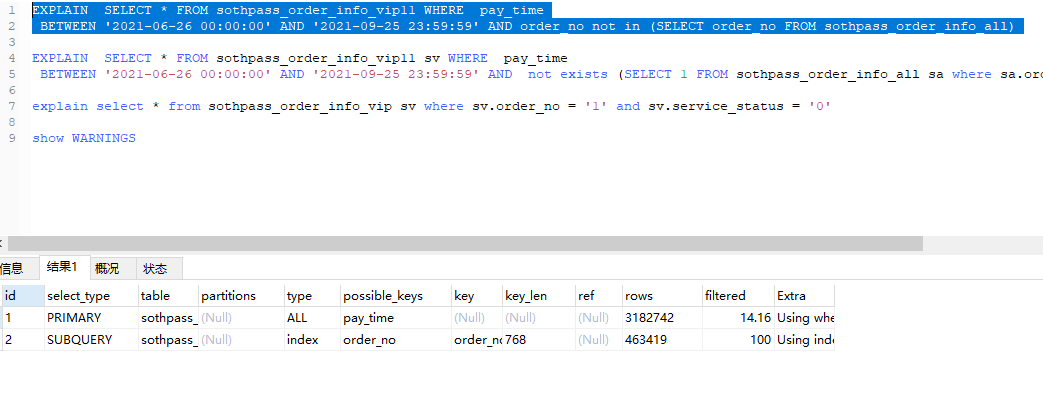Click the select_type column header
The height and width of the screenshot is (414, 1043).
91,296
